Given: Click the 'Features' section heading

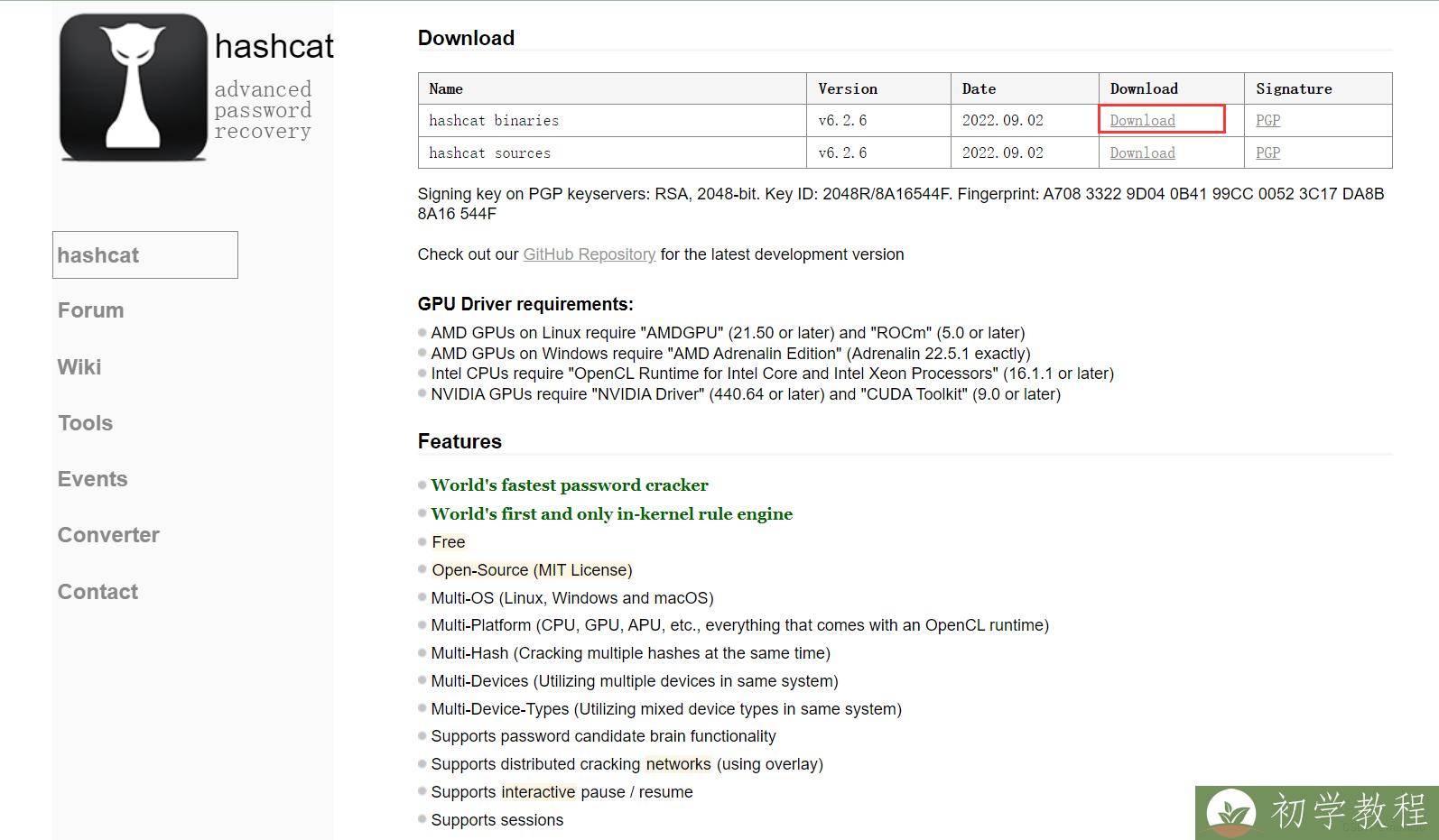Looking at the screenshot, I should 460,441.
